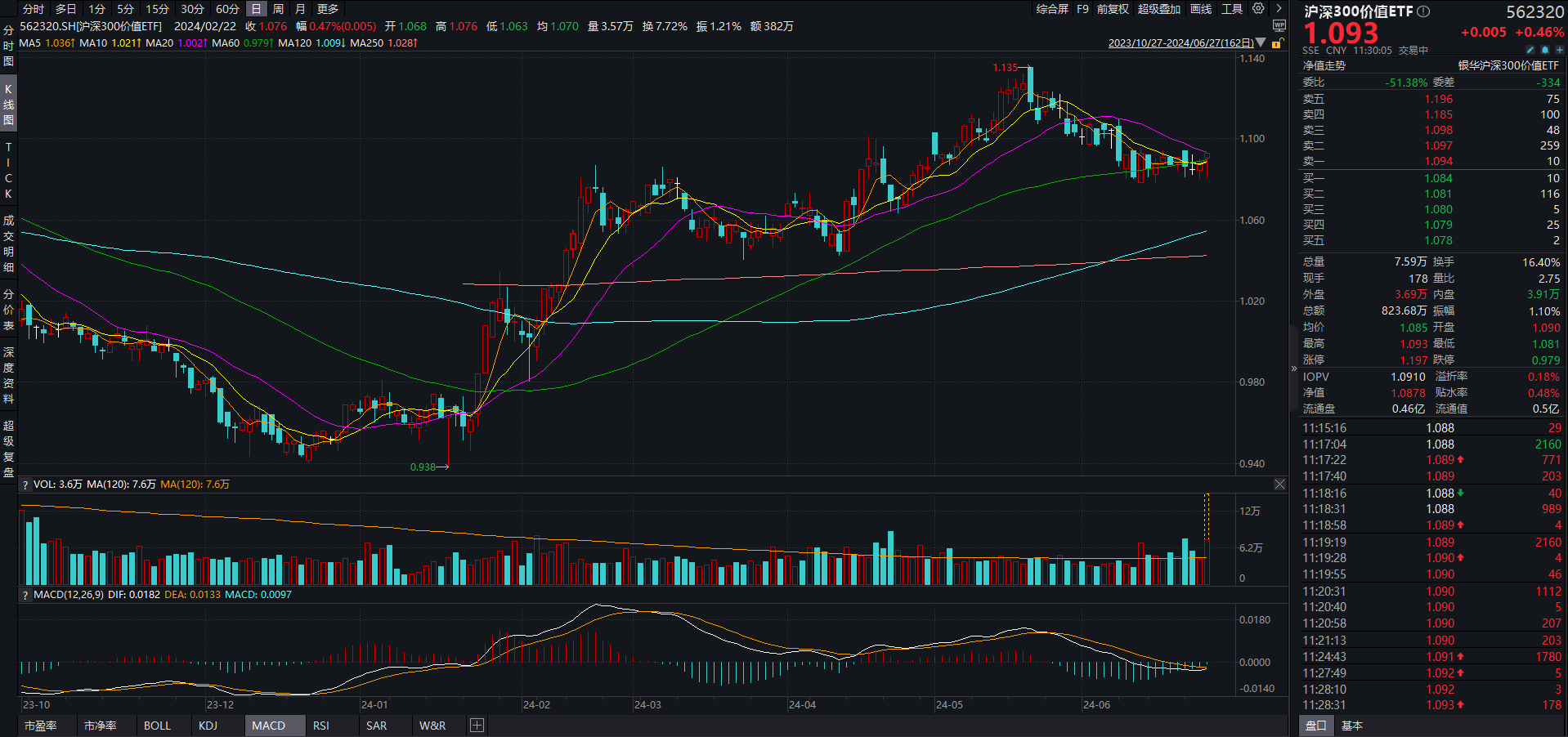
Task: Expand the date range dropdown triangle
Action: (x=1261, y=42)
